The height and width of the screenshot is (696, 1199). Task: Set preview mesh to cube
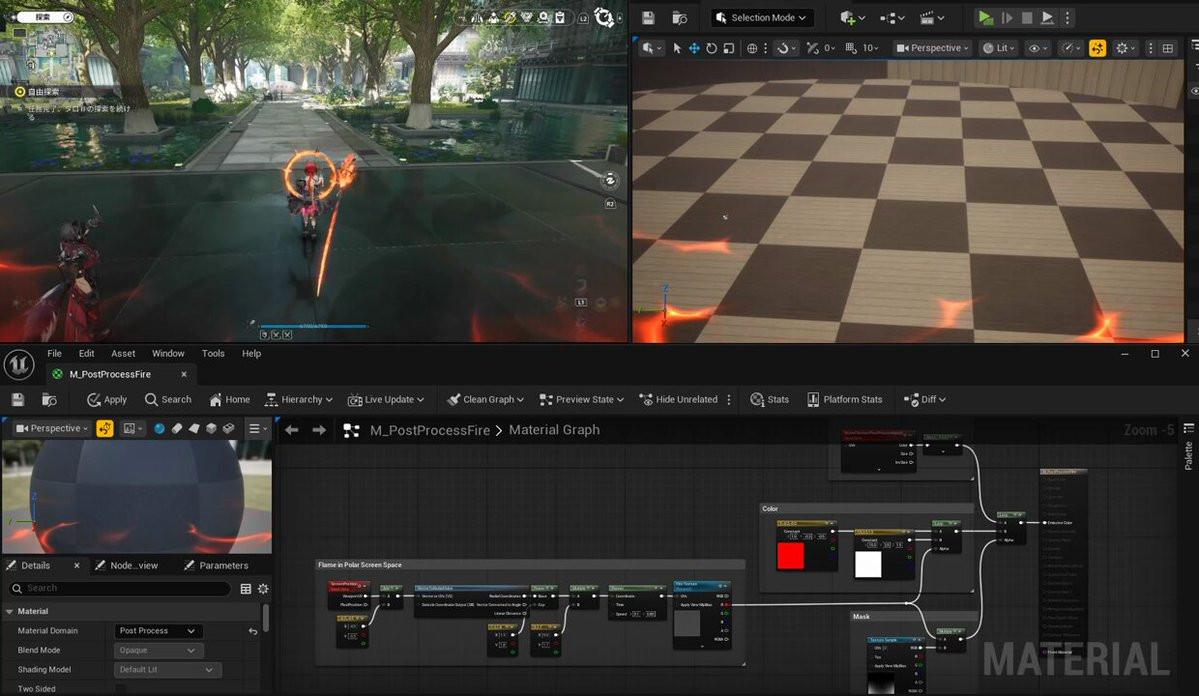pos(211,428)
